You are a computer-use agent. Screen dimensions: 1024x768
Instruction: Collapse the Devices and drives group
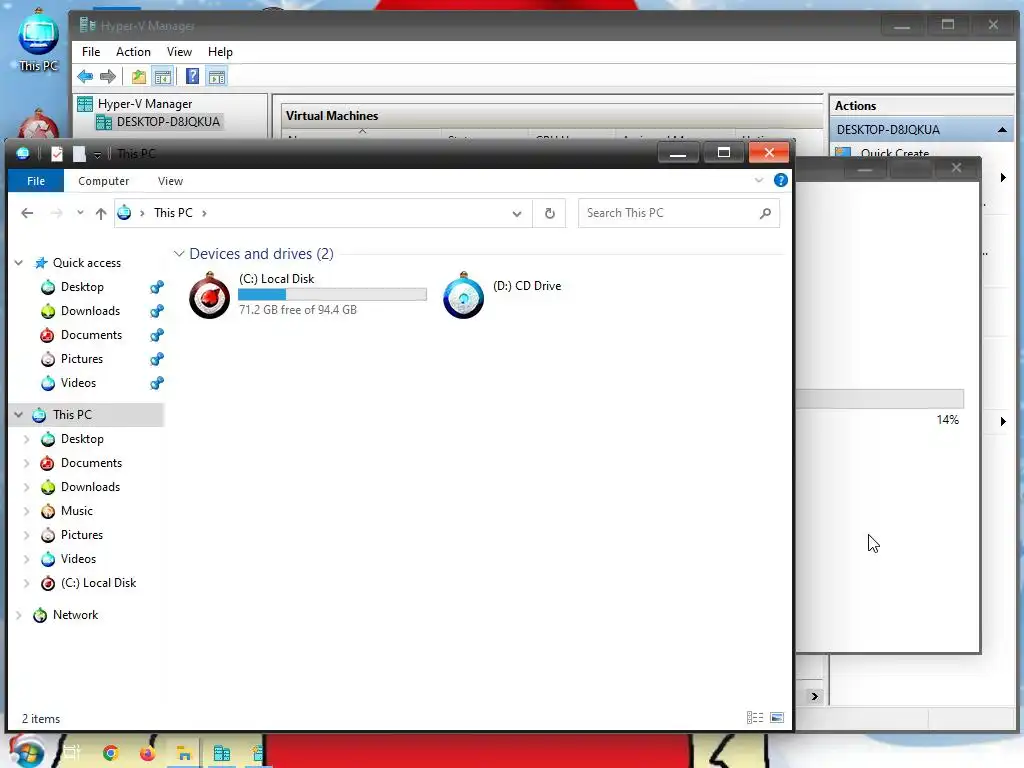tap(179, 253)
